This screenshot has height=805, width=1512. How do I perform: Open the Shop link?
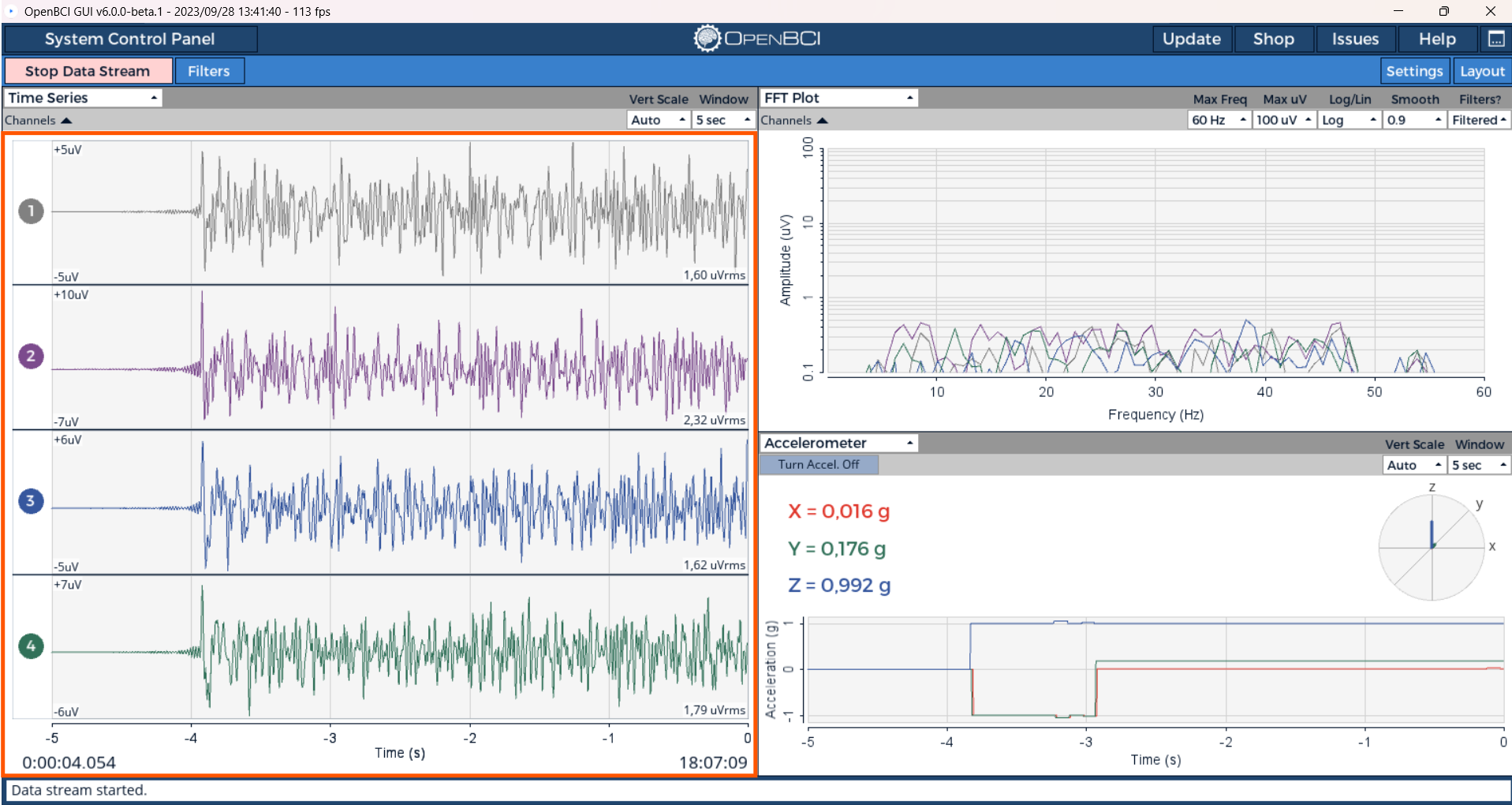(1273, 39)
